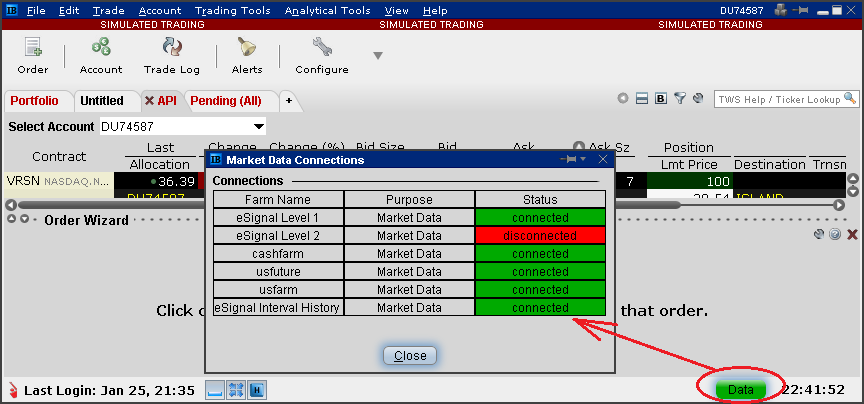Switch to the Pending (All) tab

point(226,101)
